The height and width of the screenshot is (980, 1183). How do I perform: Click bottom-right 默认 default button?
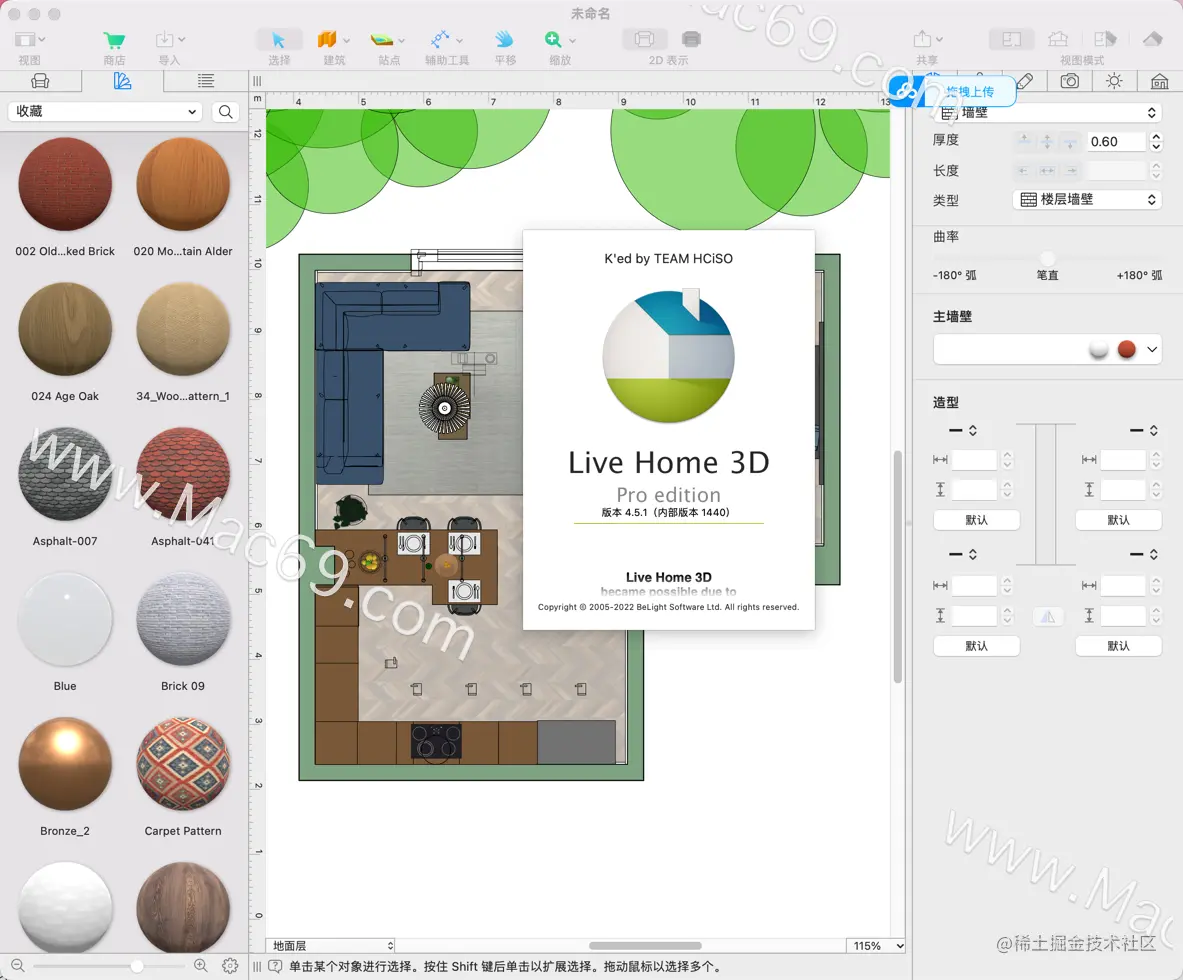click(1118, 646)
